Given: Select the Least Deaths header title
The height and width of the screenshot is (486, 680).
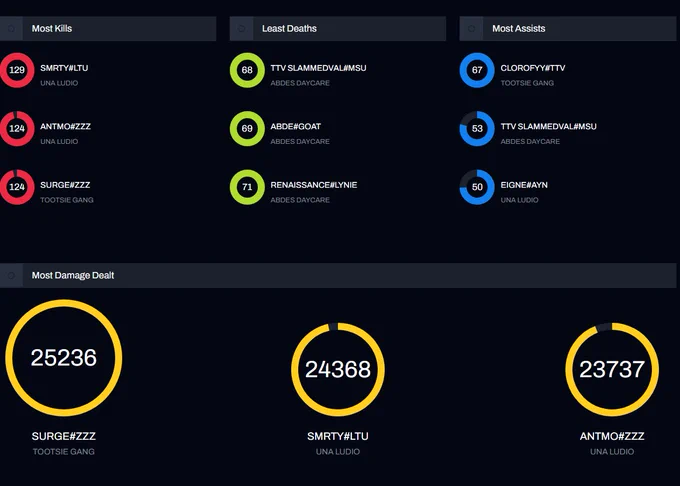Looking at the screenshot, I should [289, 29].
